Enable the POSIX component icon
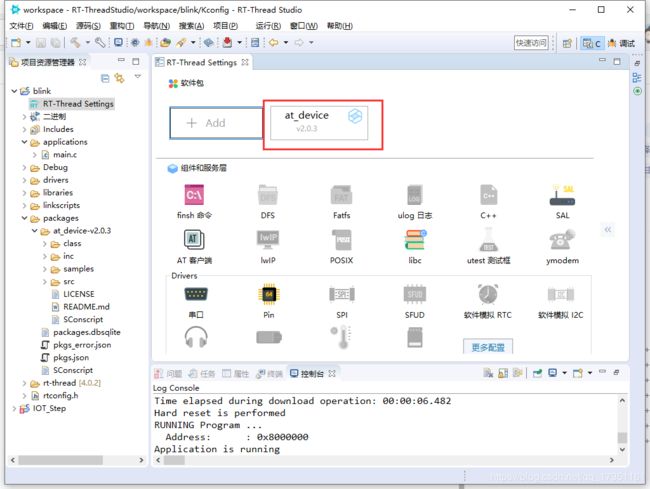 (x=342, y=240)
